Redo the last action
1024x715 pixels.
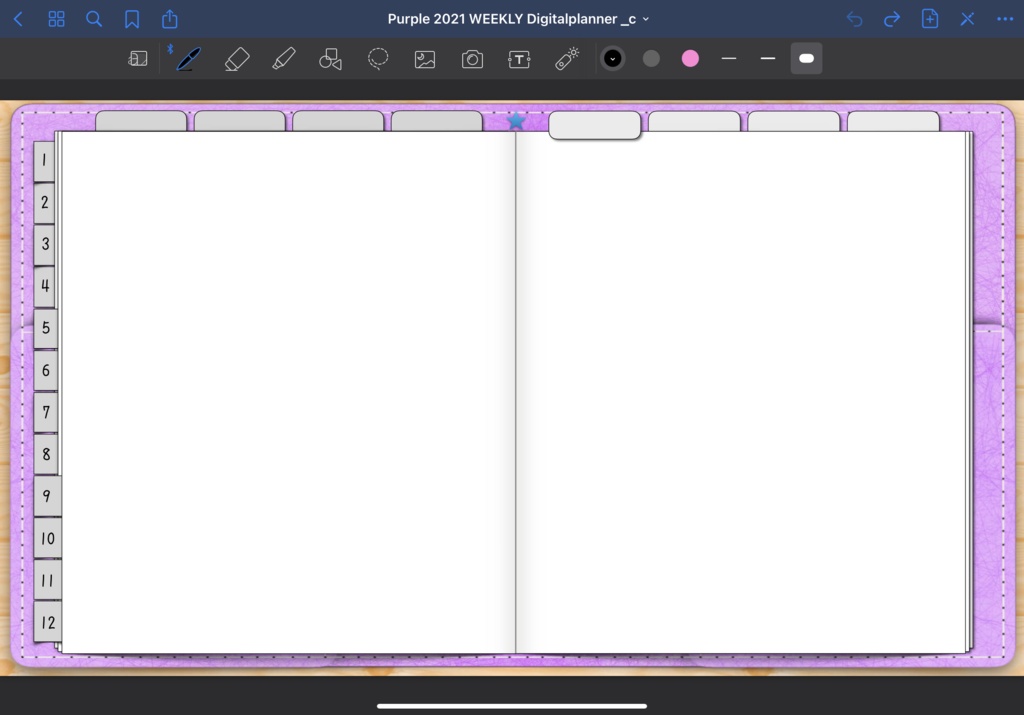coord(891,19)
